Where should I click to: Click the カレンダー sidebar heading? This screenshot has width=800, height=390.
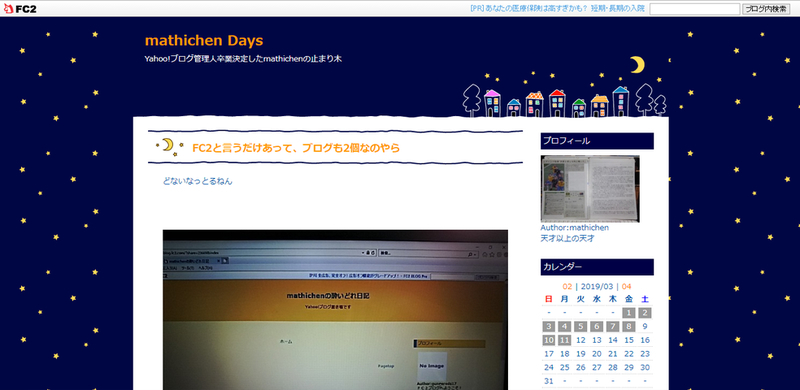click(597, 267)
